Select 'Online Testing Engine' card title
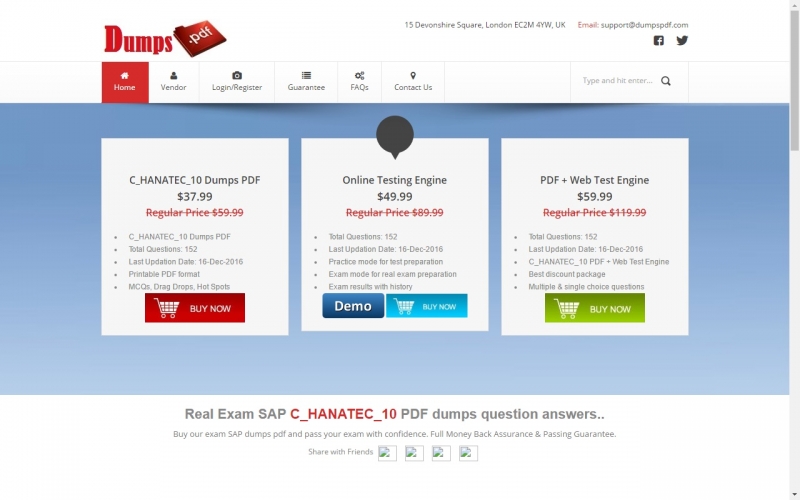 coord(394,180)
